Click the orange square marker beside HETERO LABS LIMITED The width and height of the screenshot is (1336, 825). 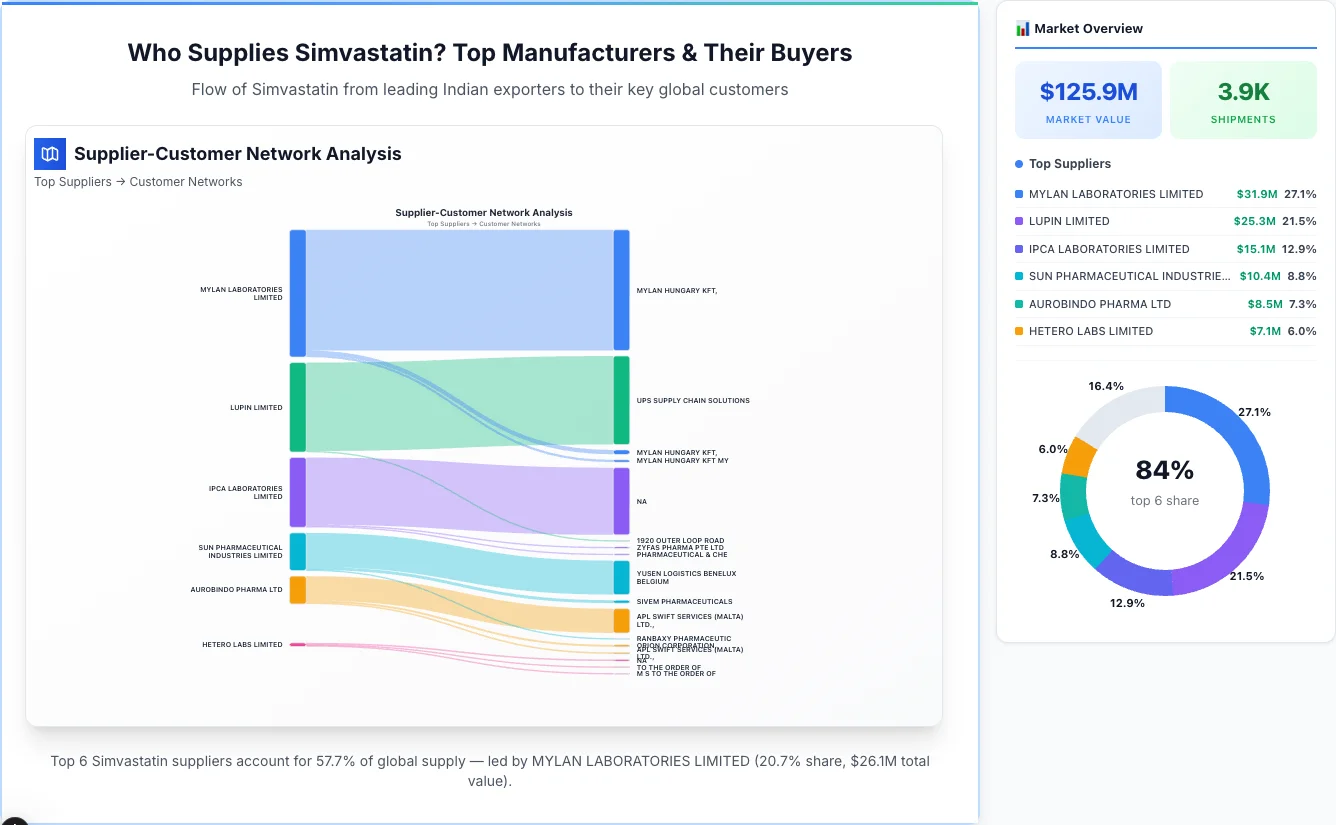click(1019, 331)
